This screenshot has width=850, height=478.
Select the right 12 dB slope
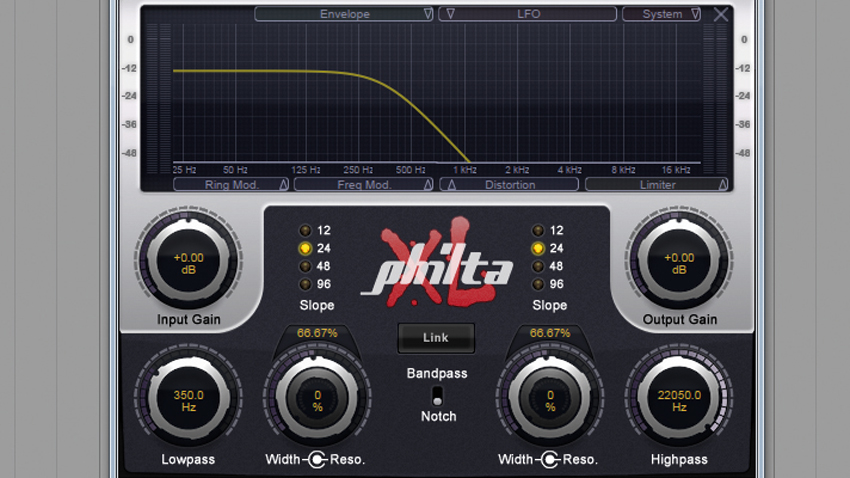[x=538, y=230]
